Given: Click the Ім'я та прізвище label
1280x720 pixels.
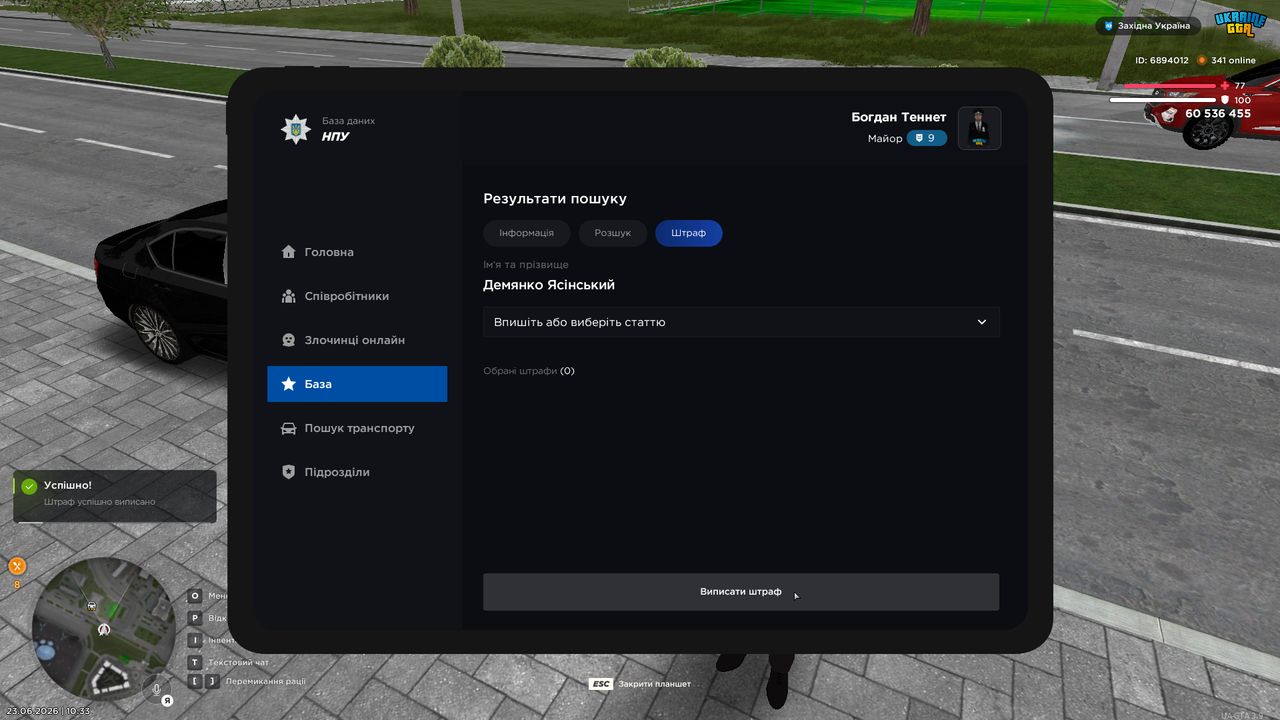Looking at the screenshot, I should [x=526, y=265].
